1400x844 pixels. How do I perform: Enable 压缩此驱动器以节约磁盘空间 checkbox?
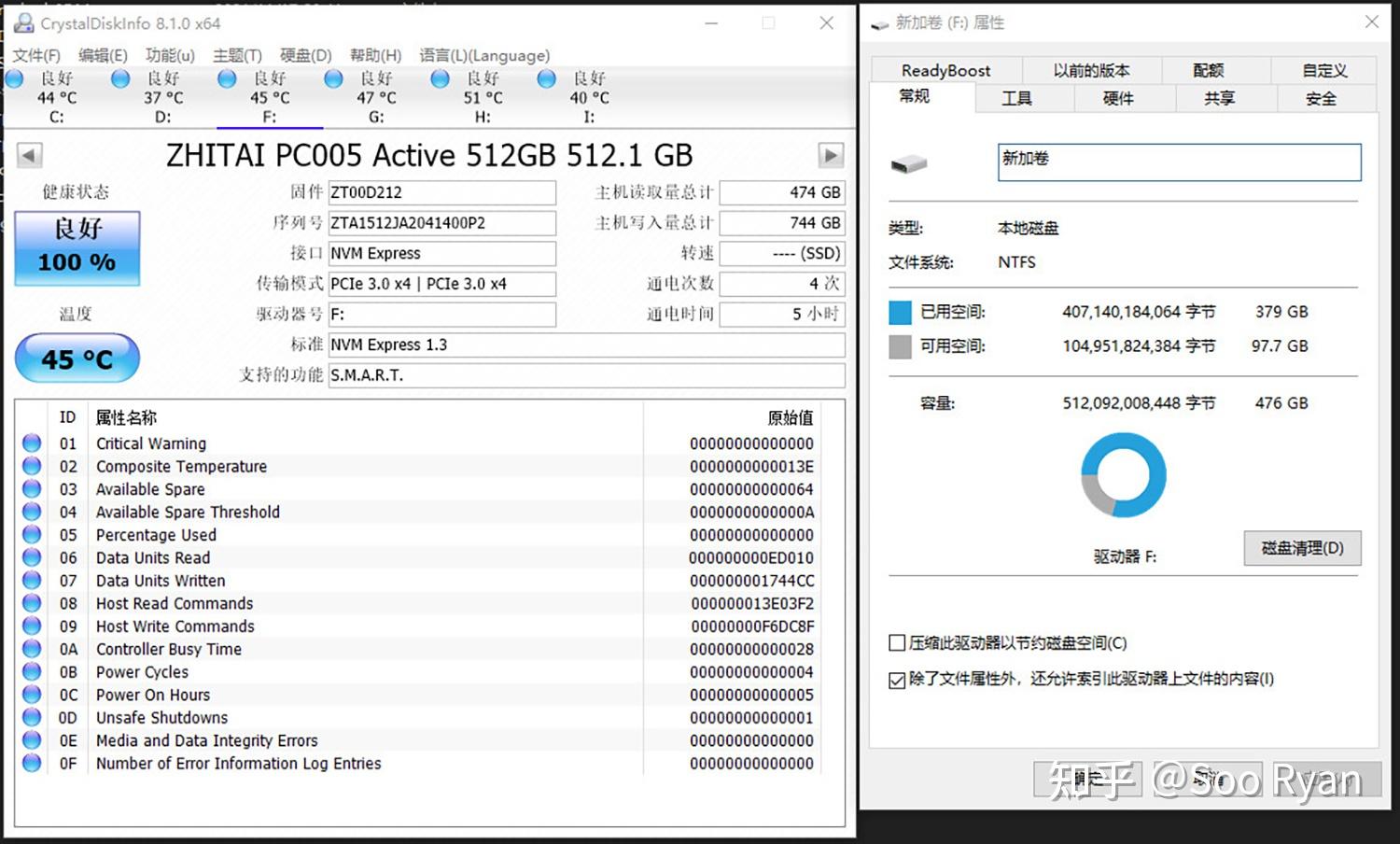tap(896, 642)
